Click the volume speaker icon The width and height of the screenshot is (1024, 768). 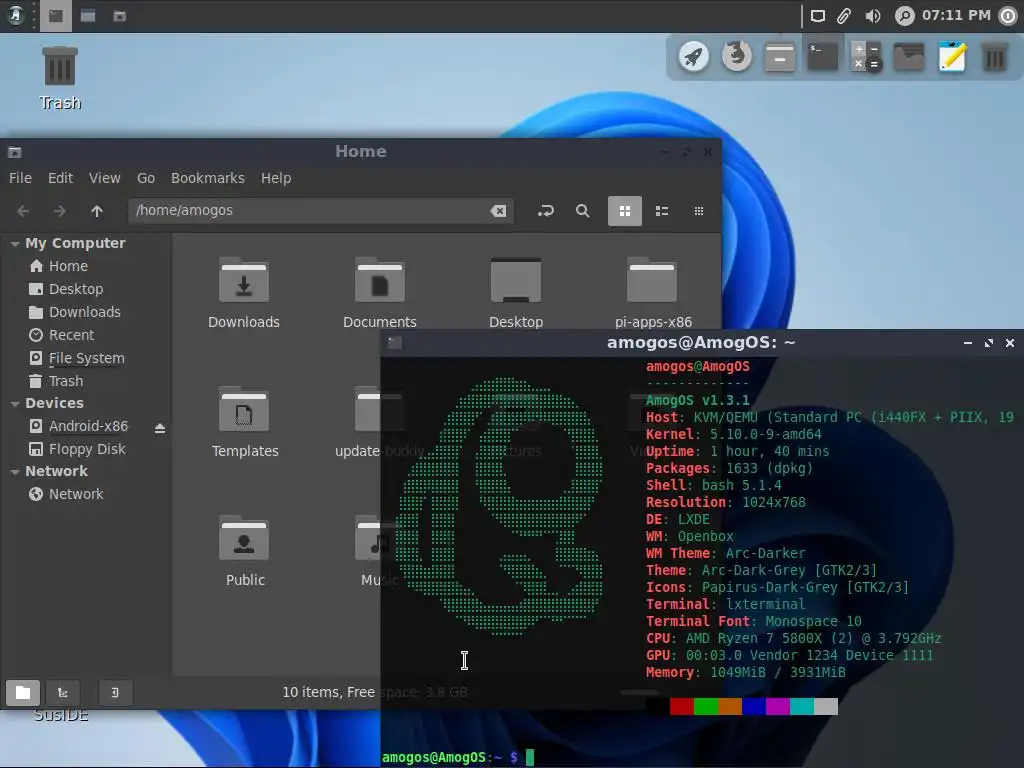coord(872,16)
